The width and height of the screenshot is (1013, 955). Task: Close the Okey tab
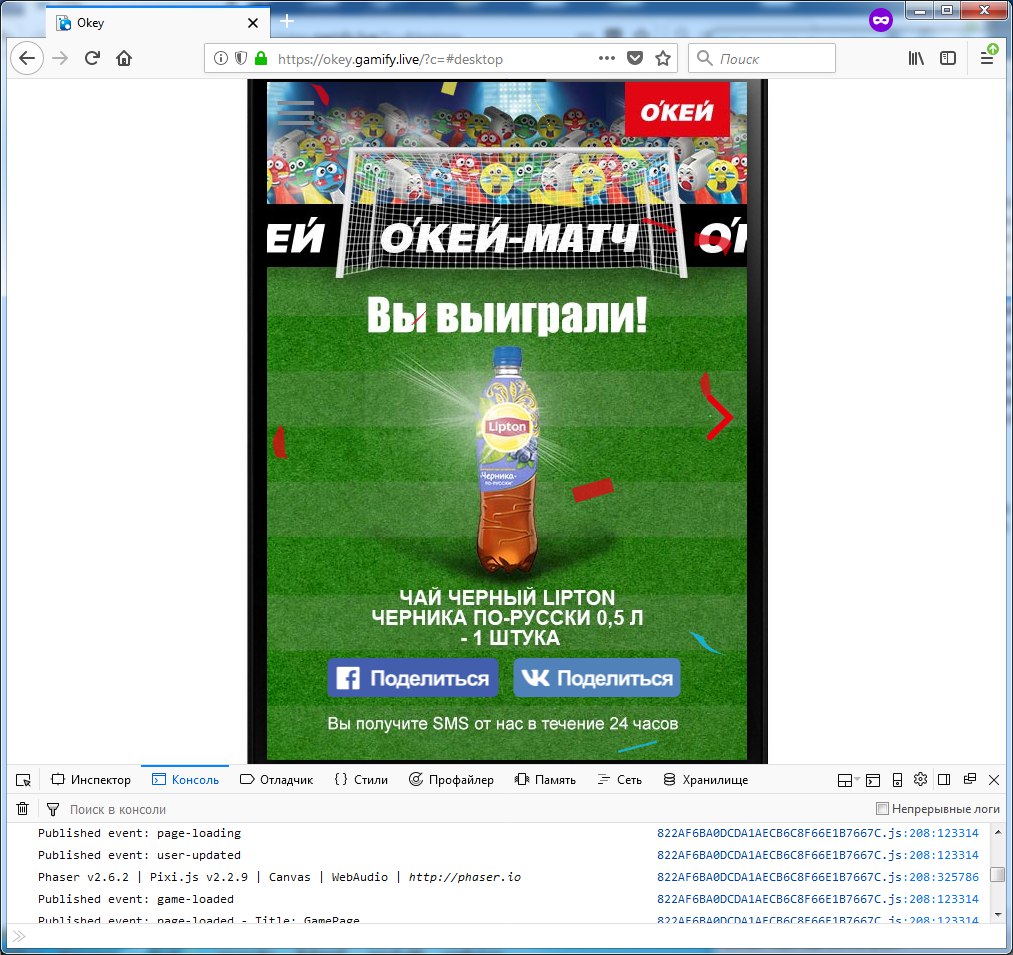tap(253, 23)
